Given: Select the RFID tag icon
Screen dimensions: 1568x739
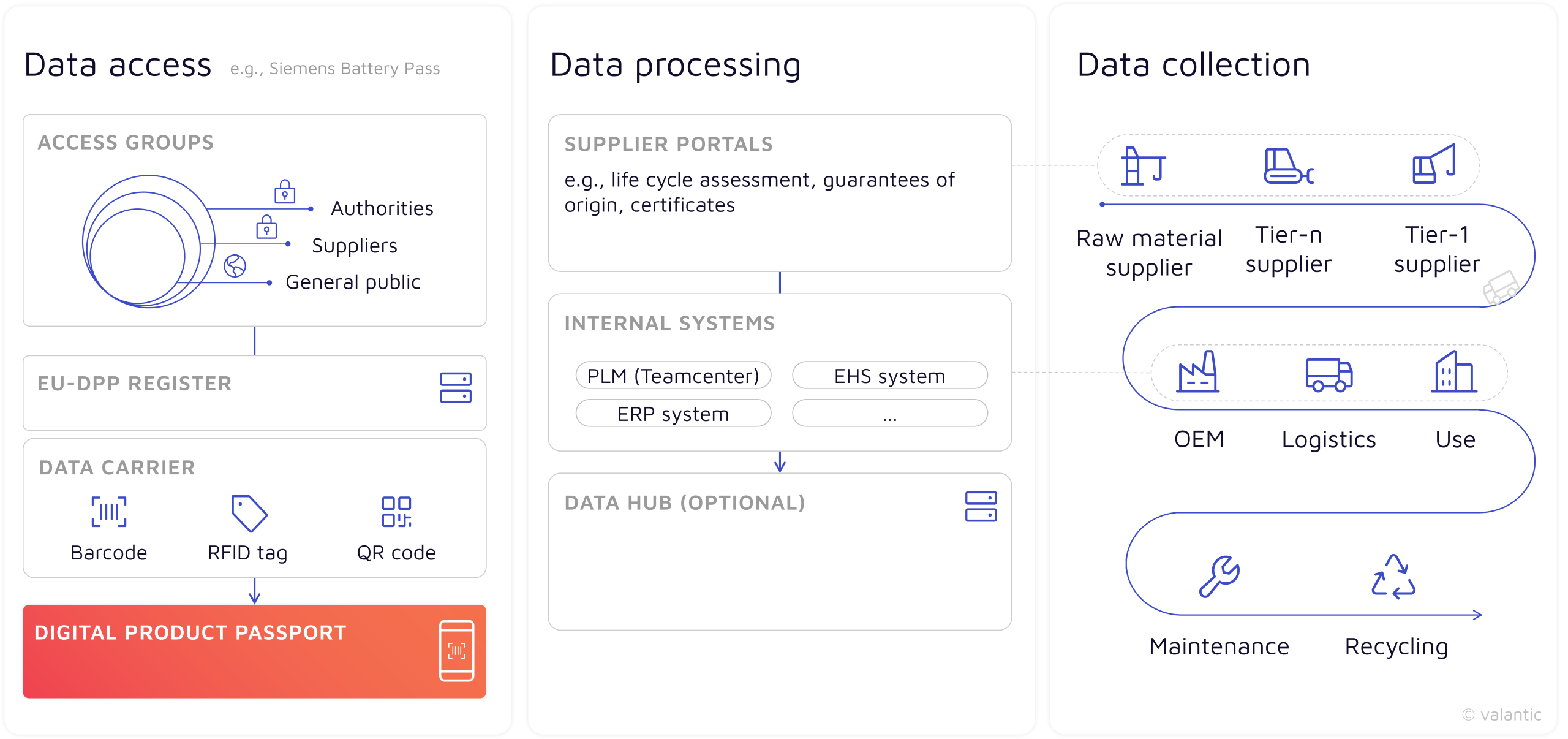Looking at the screenshot, I should (249, 513).
